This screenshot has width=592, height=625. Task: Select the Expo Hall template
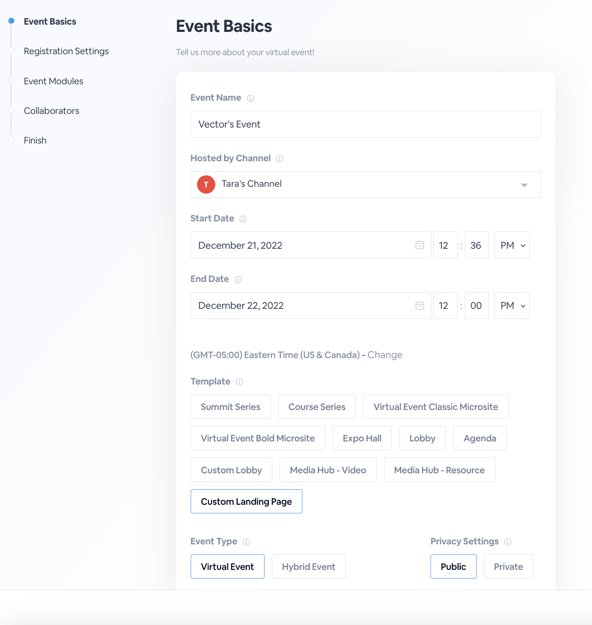(362, 438)
